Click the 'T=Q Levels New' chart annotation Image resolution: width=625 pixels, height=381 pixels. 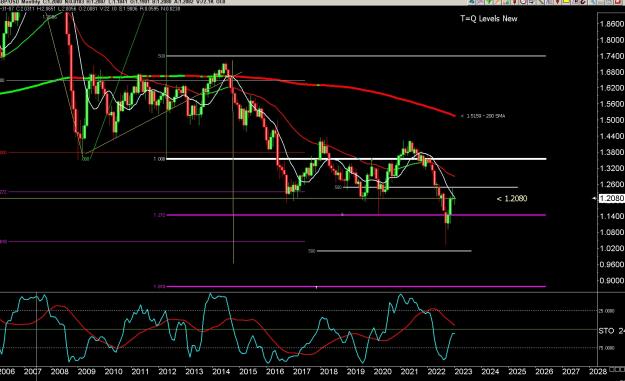pyautogui.click(x=489, y=19)
